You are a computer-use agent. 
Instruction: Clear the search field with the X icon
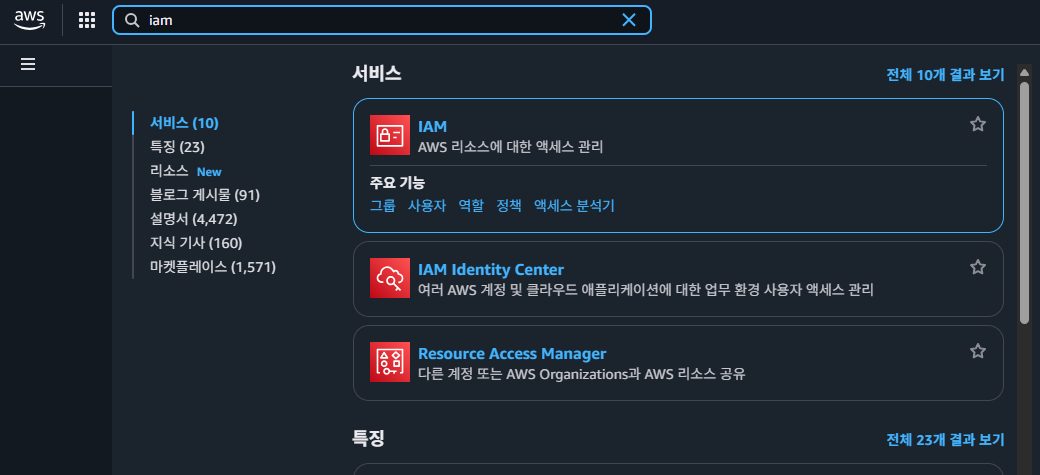[629, 21]
